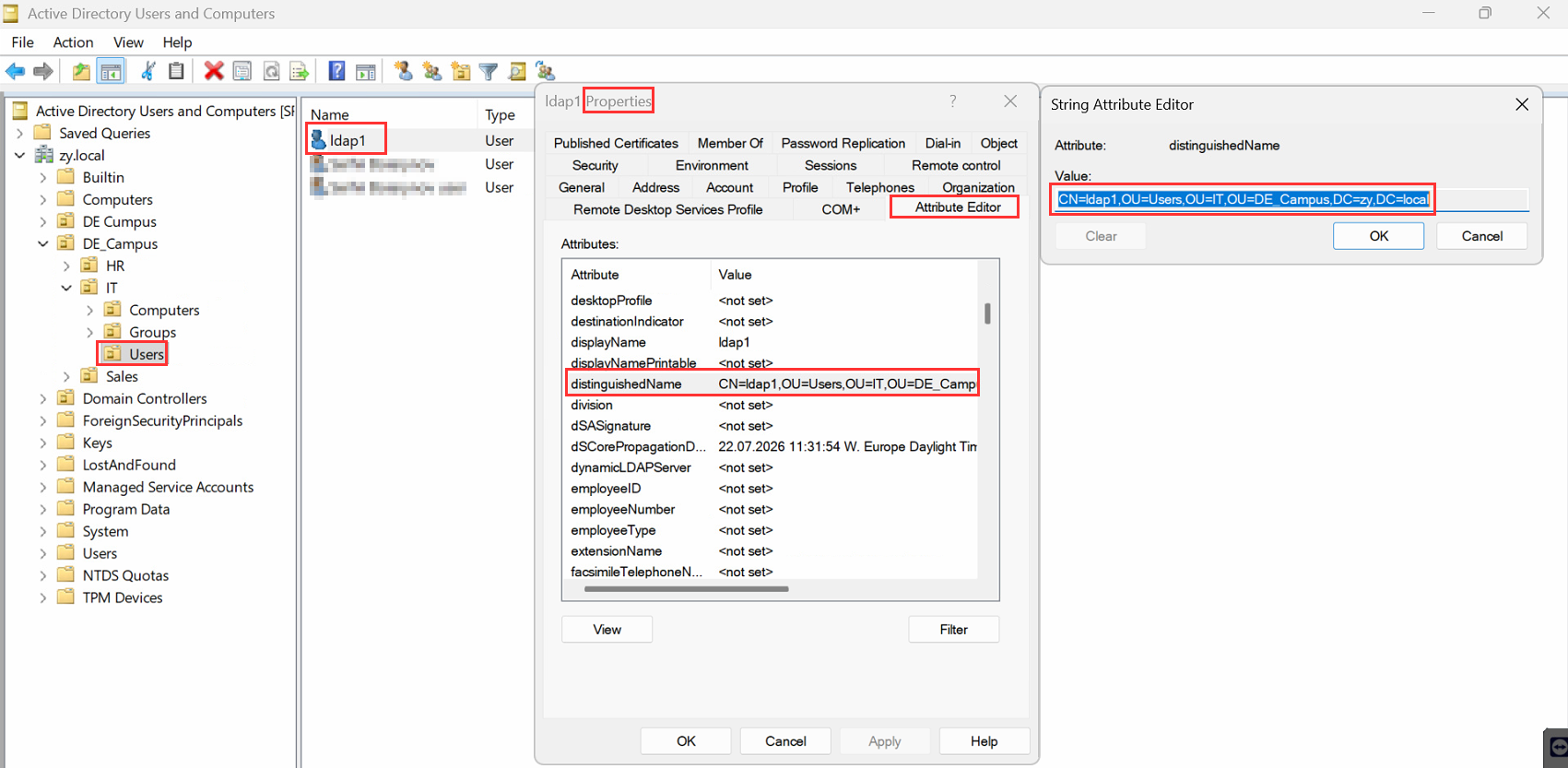This screenshot has width=1568, height=768.
Task: Click the Create New User toolbar icon
Action: coord(403,71)
